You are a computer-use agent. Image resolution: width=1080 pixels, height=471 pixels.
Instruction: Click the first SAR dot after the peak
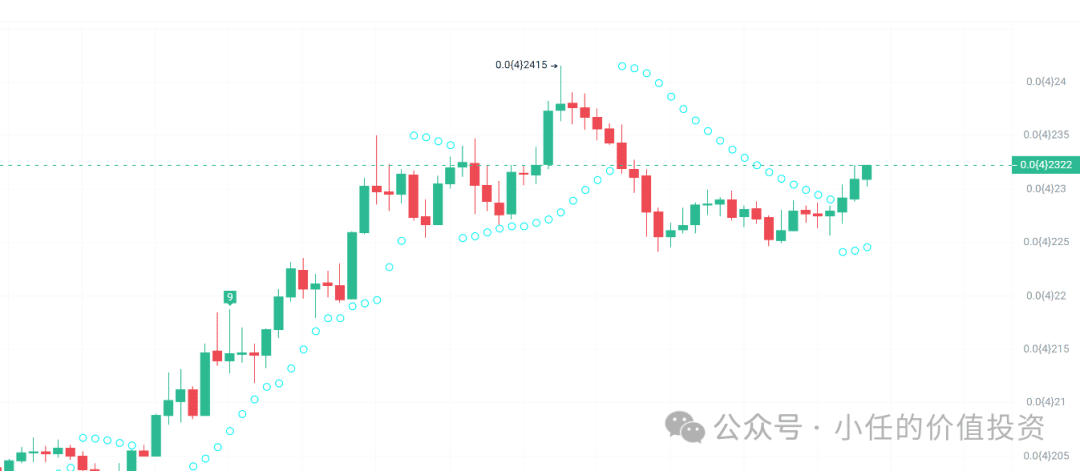[622, 66]
